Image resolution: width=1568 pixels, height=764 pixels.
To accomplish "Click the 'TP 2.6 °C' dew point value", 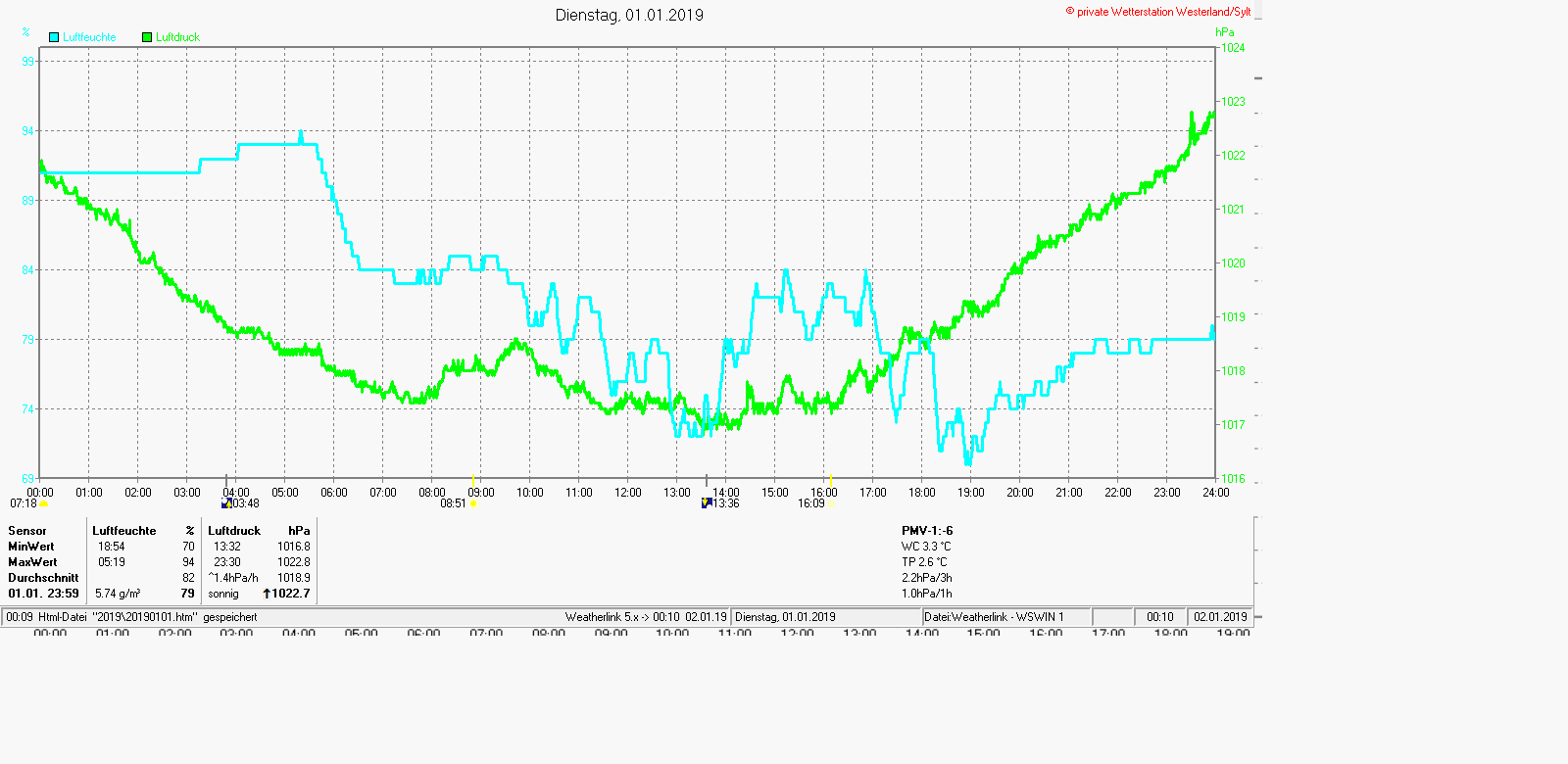I will (924, 562).
